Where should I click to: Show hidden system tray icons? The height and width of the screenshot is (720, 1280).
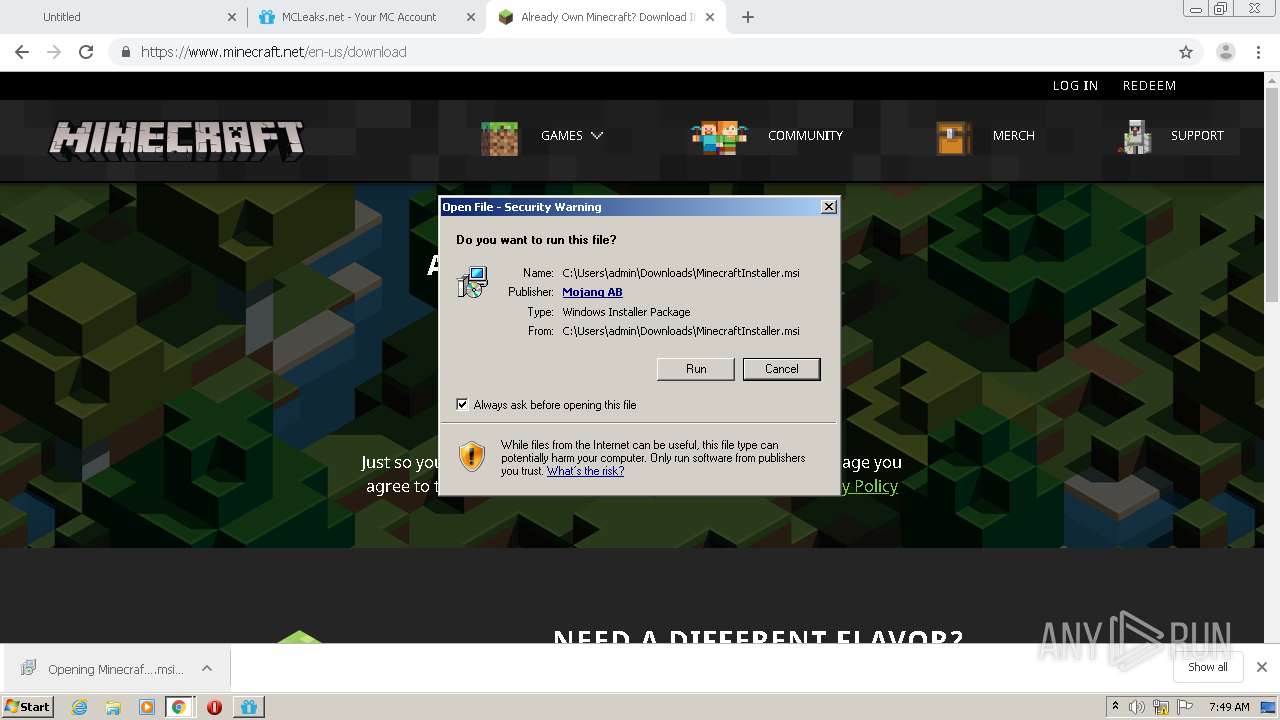1116,707
